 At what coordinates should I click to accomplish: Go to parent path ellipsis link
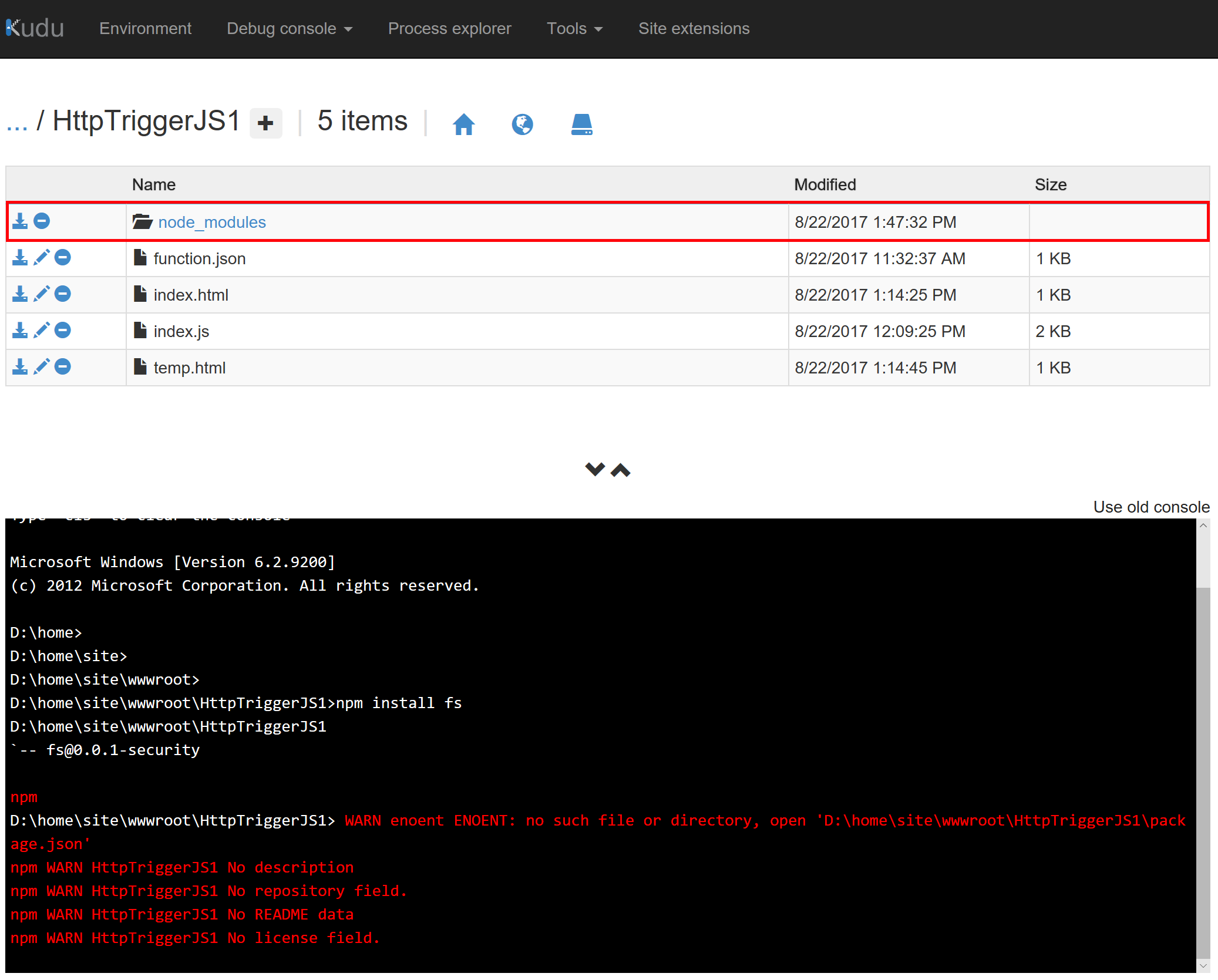pos(16,122)
